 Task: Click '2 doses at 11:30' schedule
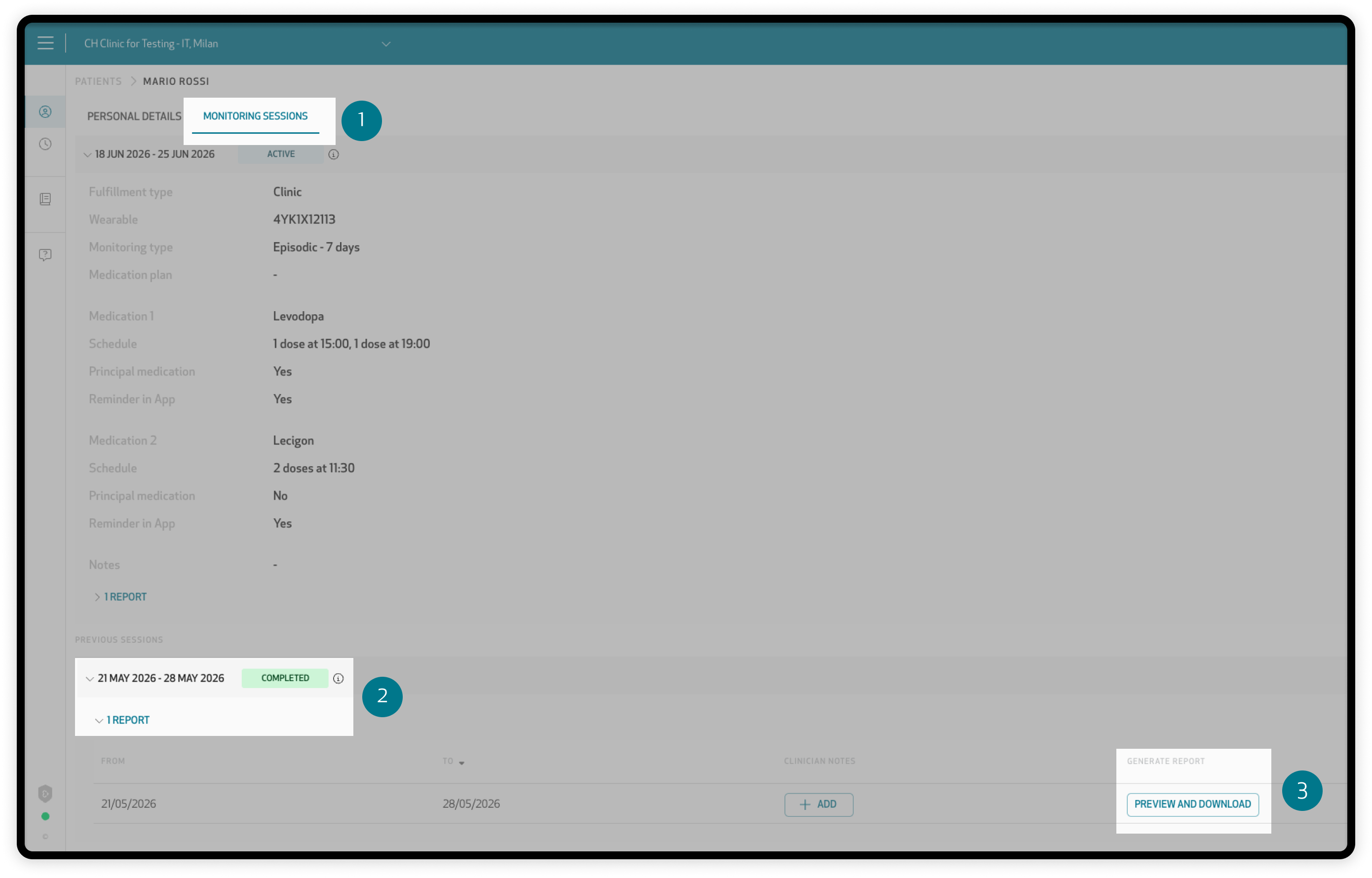tap(314, 468)
